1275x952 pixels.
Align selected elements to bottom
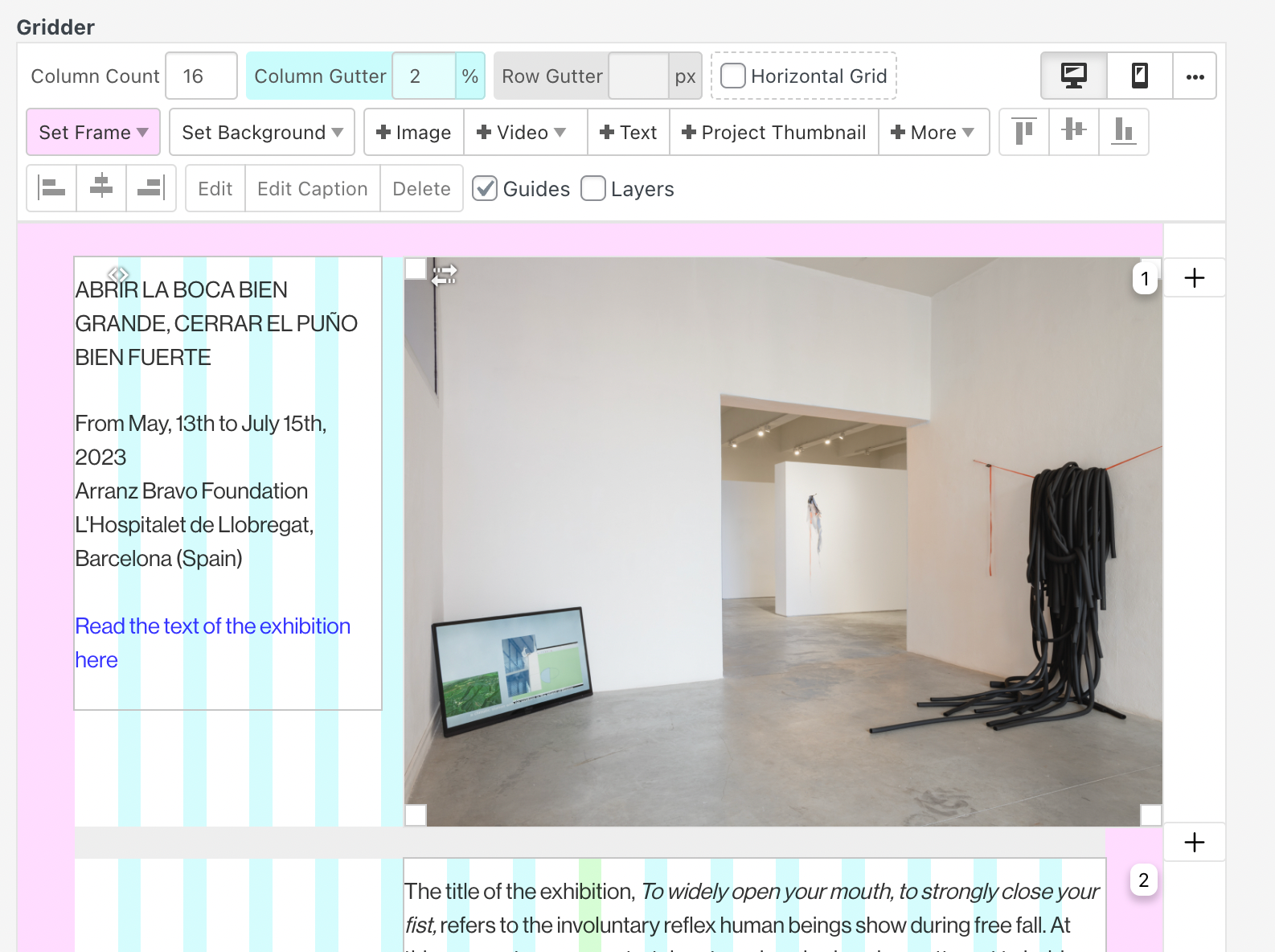click(1123, 132)
